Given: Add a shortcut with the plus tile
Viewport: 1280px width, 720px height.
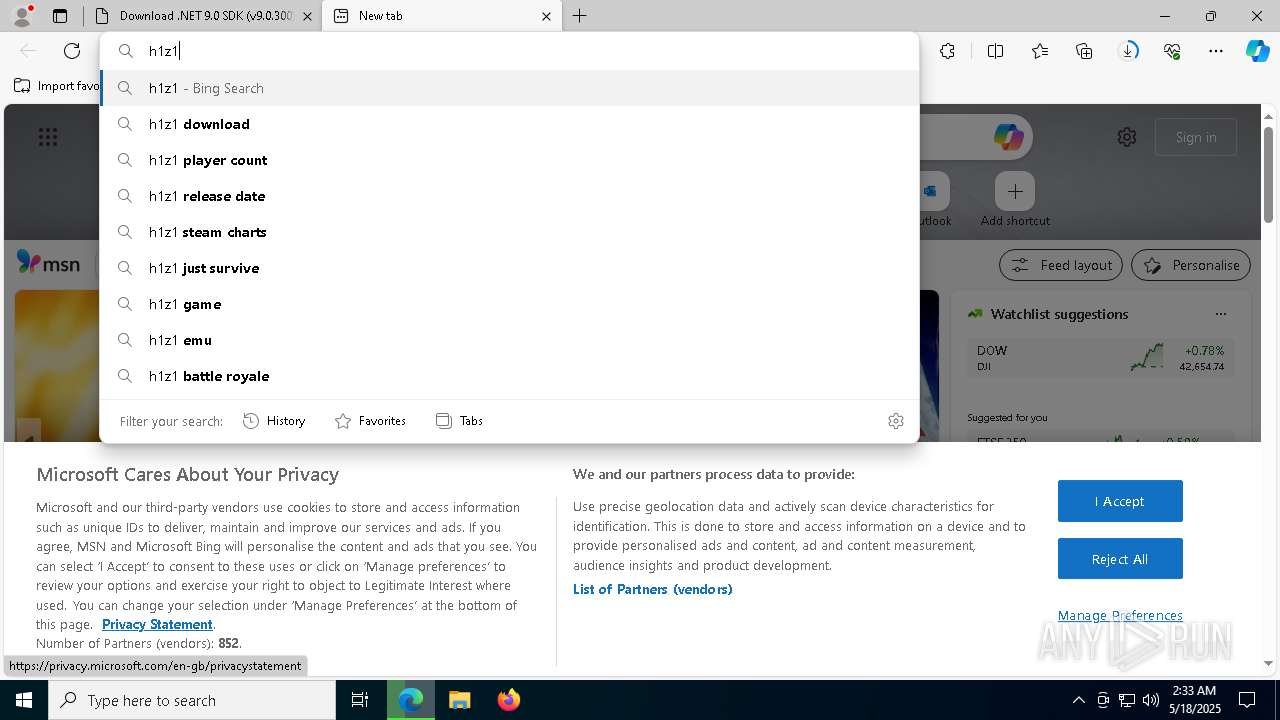Looking at the screenshot, I should [x=1015, y=191].
